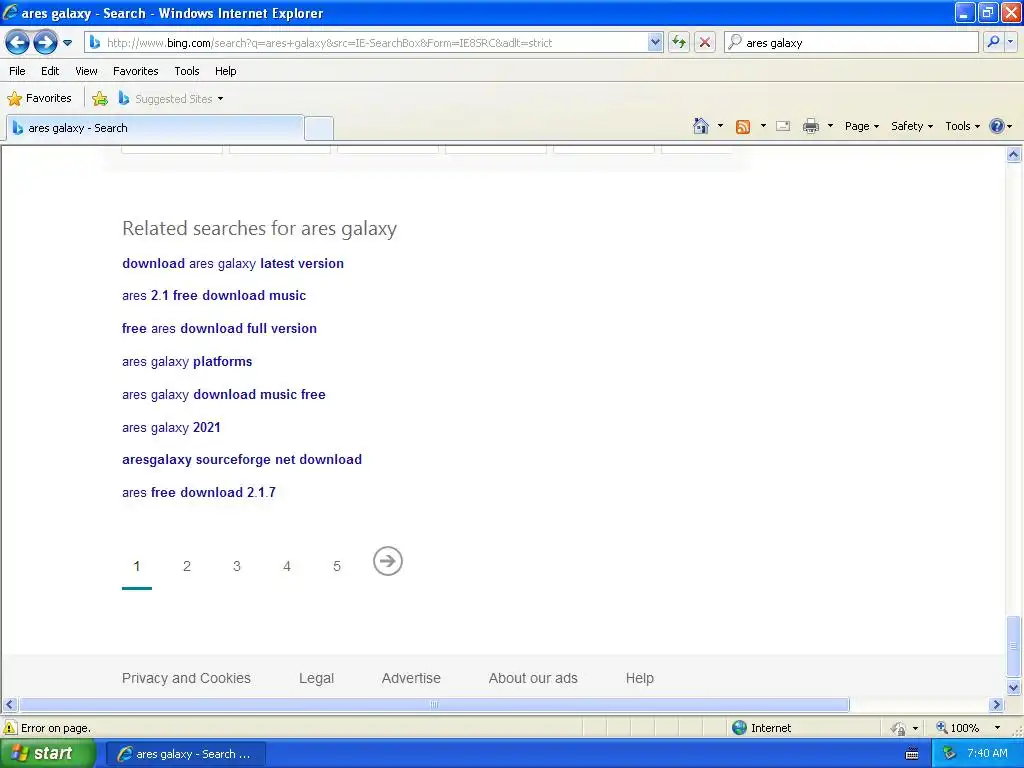Go to results page 2

tap(187, 566)
